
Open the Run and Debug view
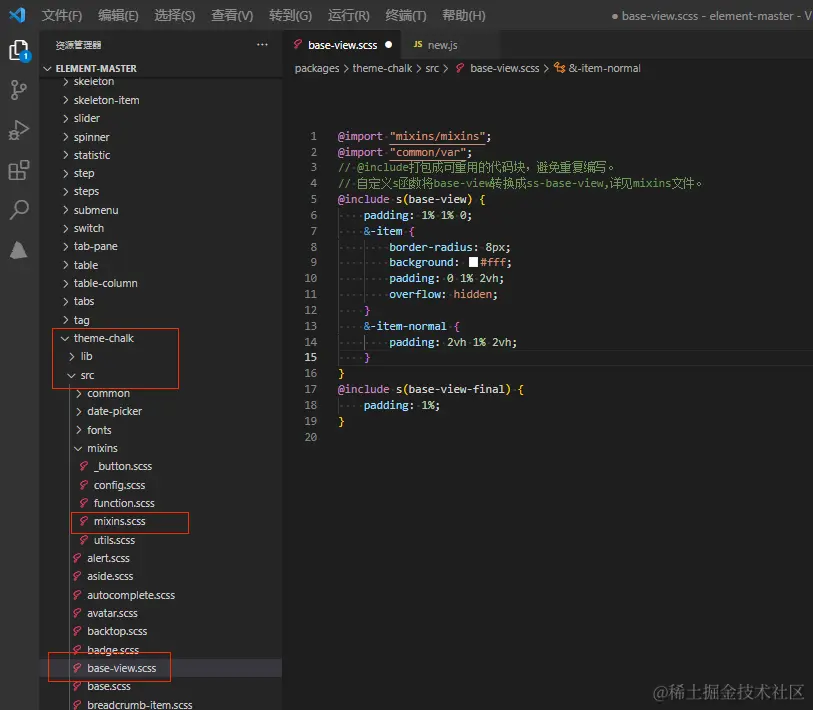tap(19, 130)
